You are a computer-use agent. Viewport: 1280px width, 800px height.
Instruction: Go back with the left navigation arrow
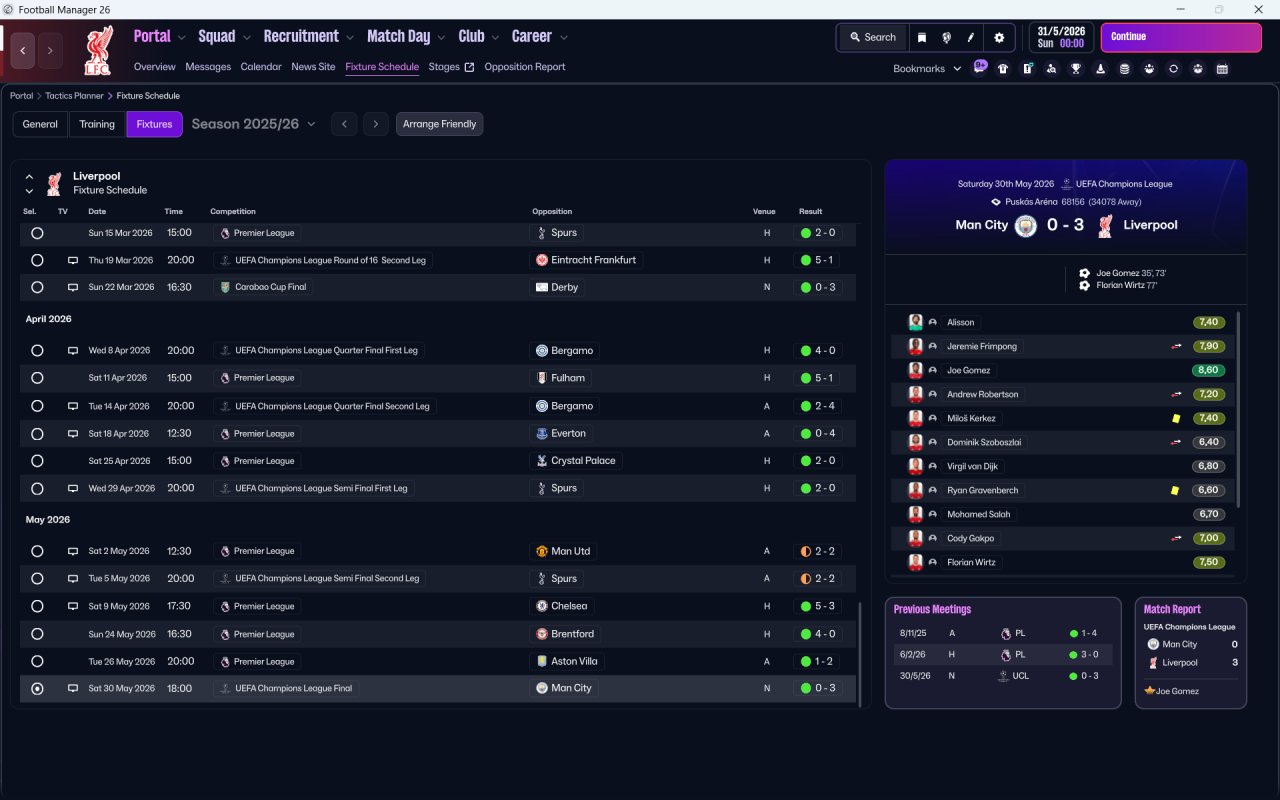coord(23,50)
